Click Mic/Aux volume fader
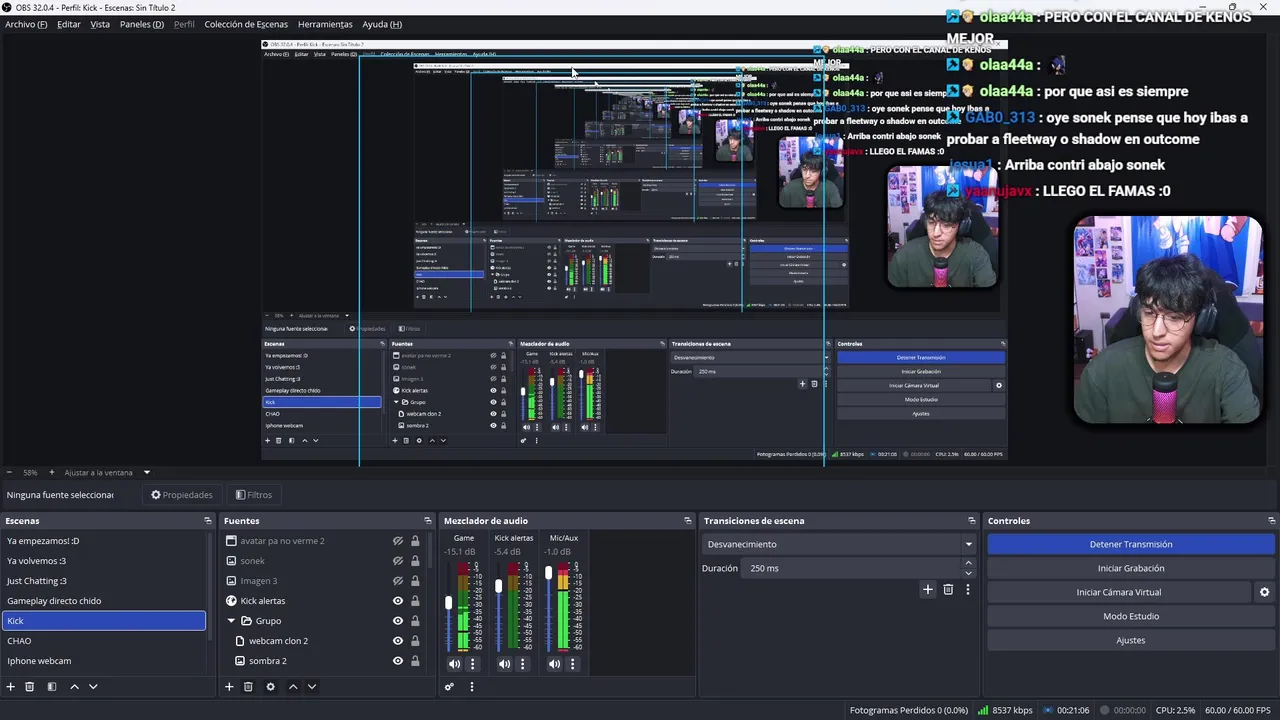 pos(548,573)
